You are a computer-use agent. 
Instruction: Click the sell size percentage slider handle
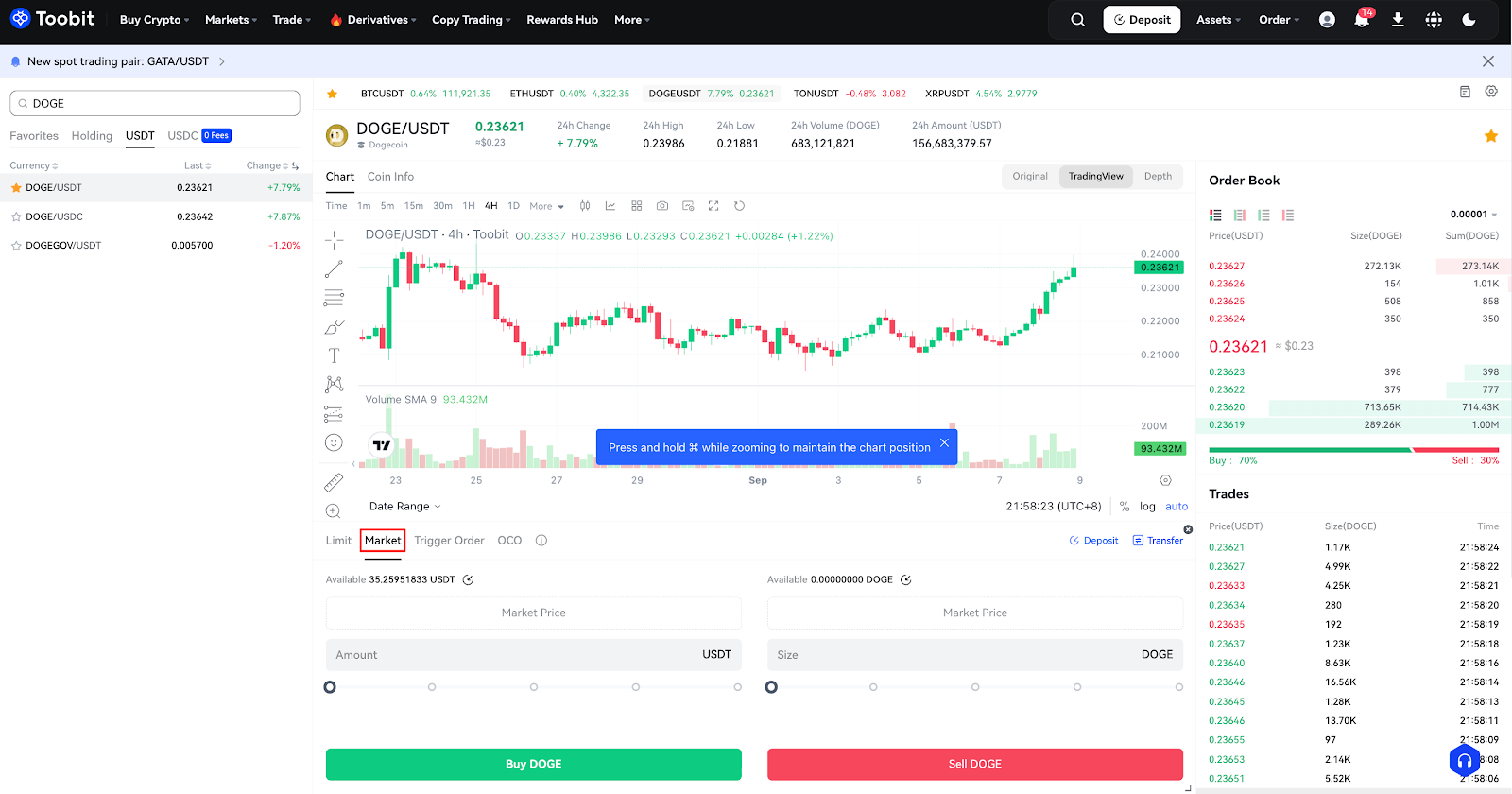point(771,687)
